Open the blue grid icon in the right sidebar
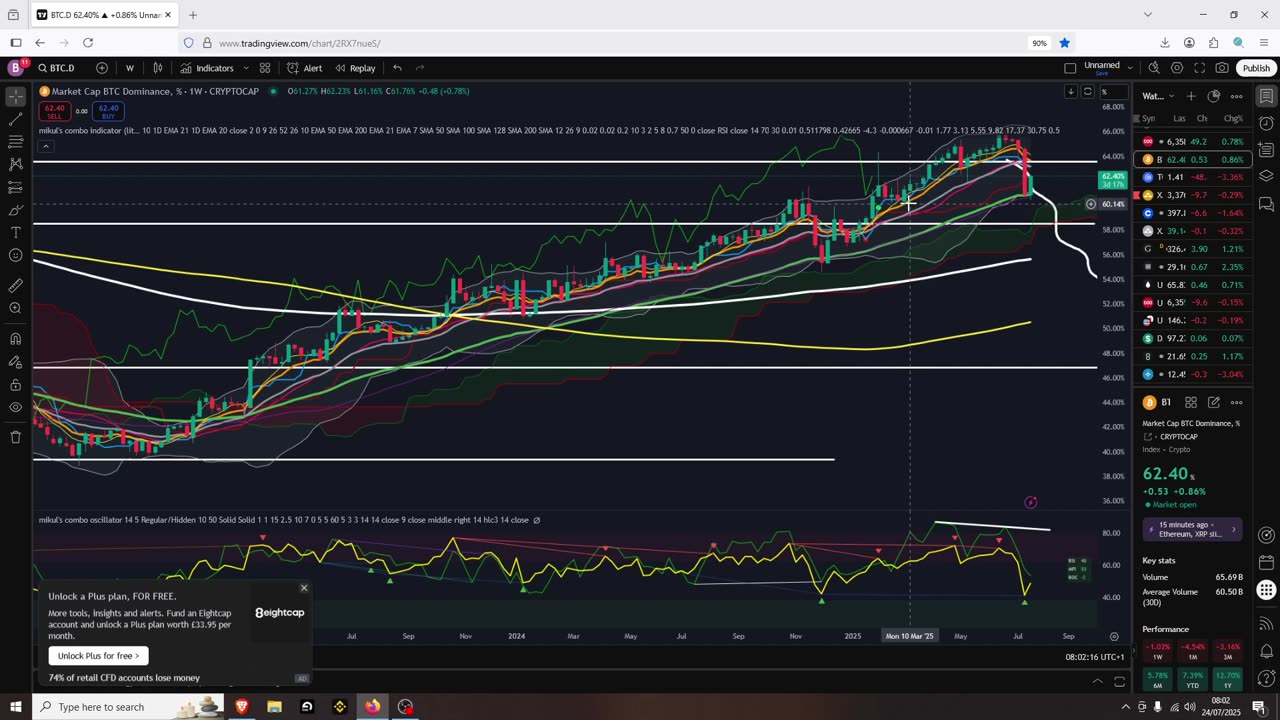 1266,589
